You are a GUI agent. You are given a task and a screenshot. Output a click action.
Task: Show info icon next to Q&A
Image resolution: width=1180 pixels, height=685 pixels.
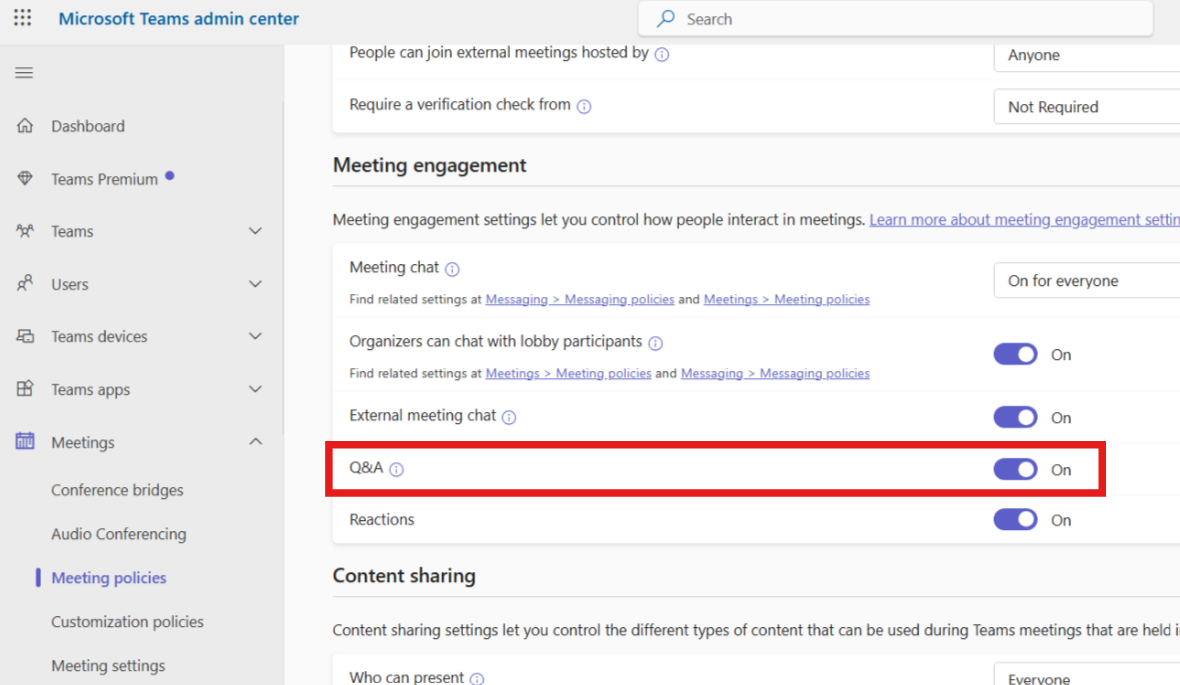click(x=397, y=470)
